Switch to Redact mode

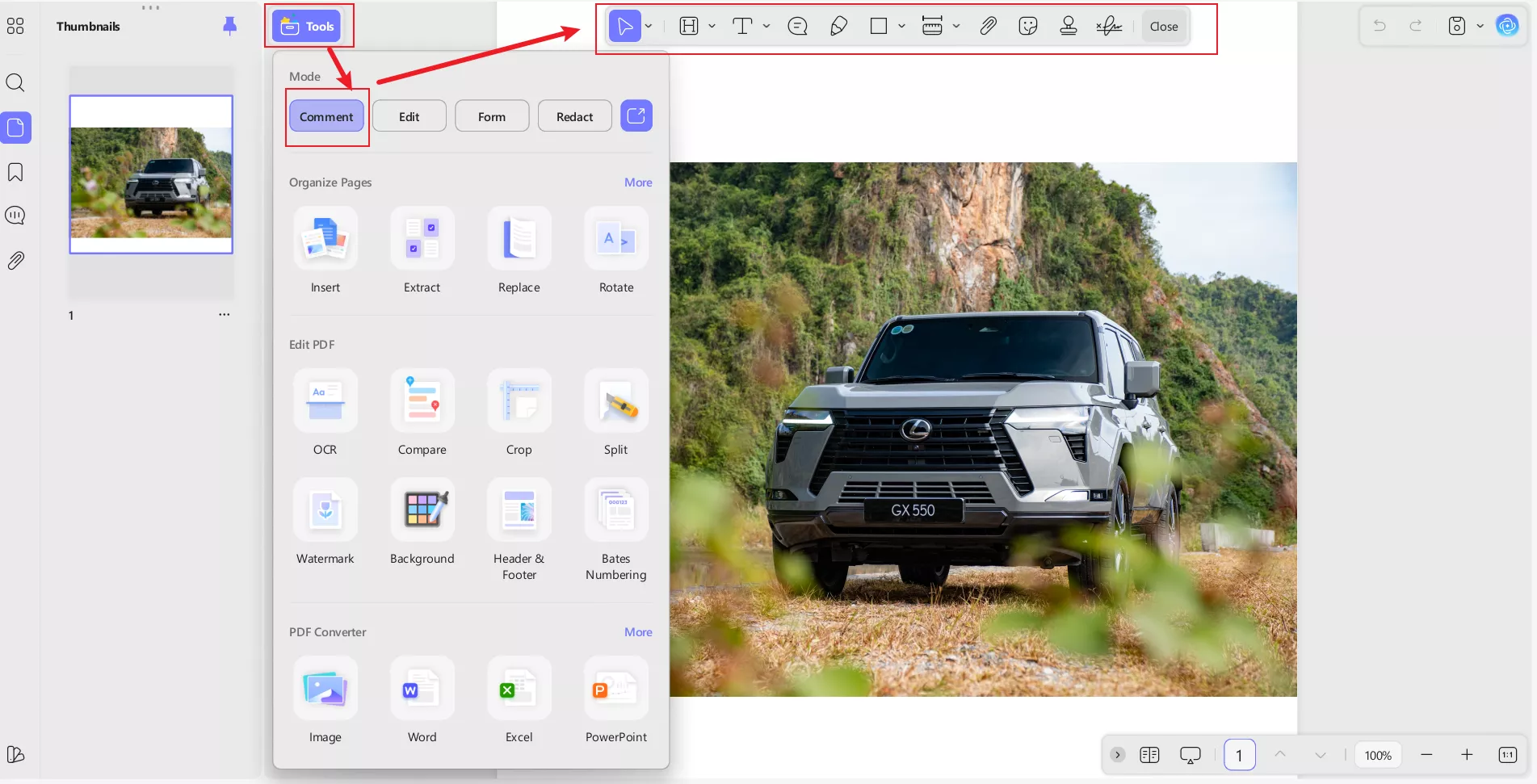(574, 115)
